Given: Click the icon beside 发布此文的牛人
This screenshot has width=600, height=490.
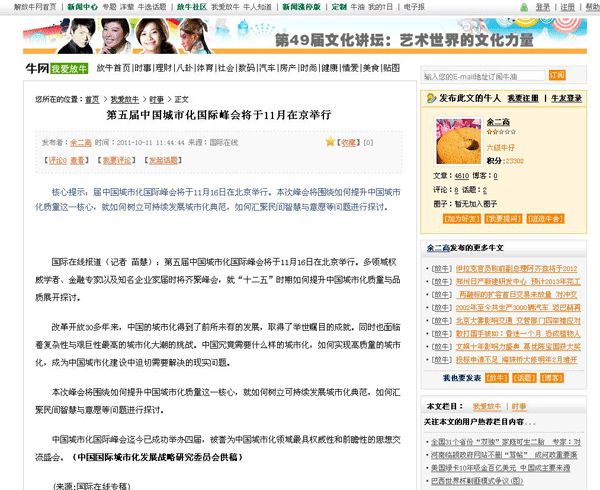Looking at the screenshot, I should click(x=431, y=98).
